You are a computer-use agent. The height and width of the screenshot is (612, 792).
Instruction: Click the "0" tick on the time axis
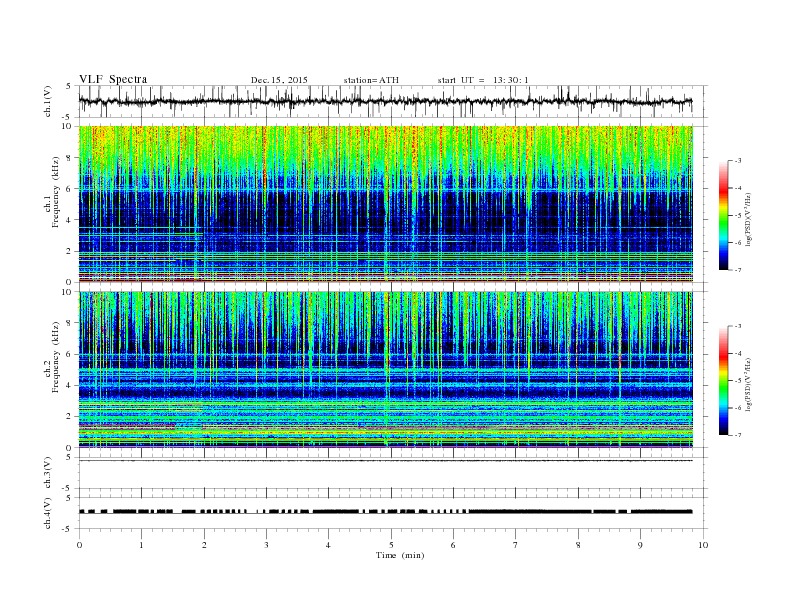click(79, 545)
